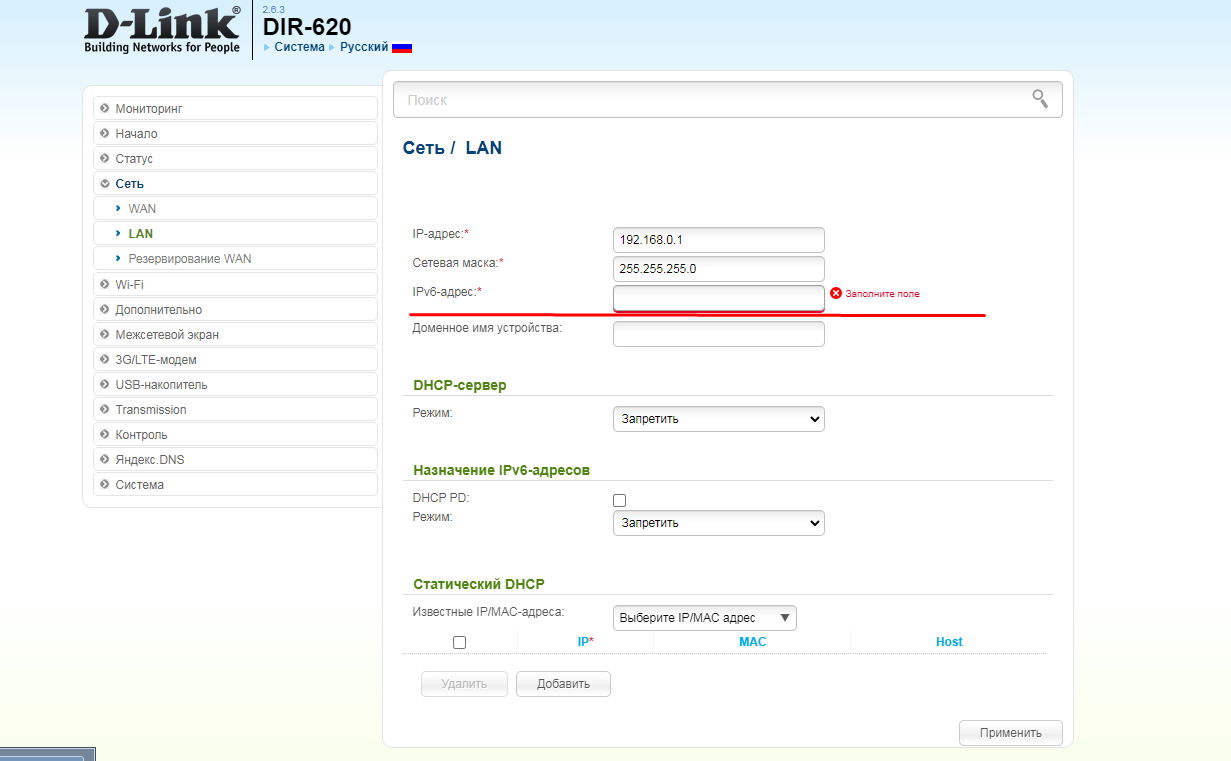The height and width of the screenshot is (761, 1231).
Task: Click the Статический DHCP section heading
Action: pyautogui.click(x=479, y=584)
